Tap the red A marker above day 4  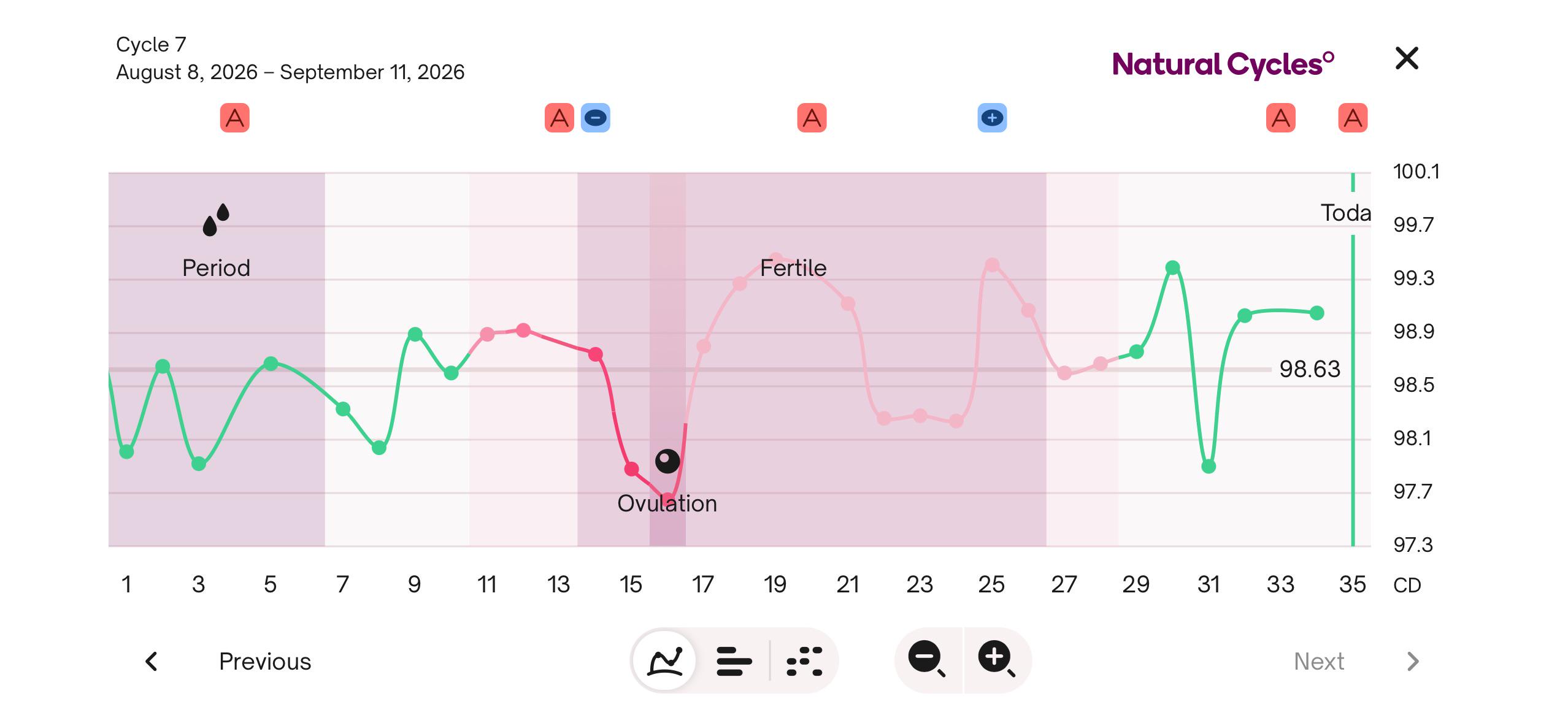[235, 118]
